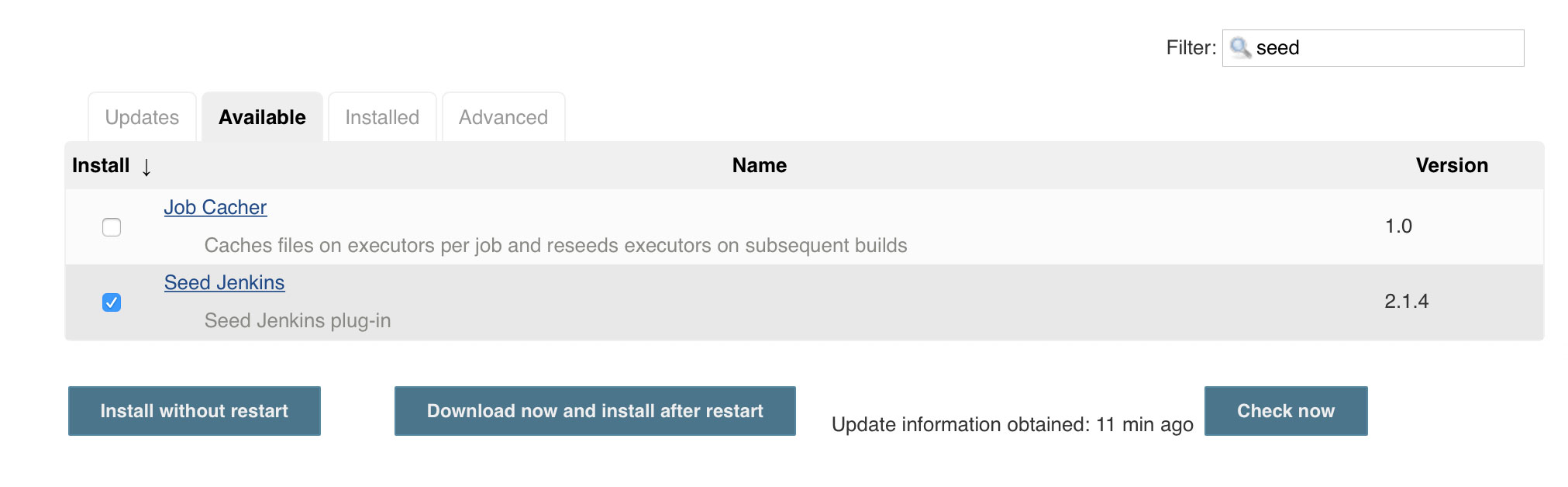Sort by the Install column header
The width and height of the screenshot is (1568, 487).
(101, 166)
